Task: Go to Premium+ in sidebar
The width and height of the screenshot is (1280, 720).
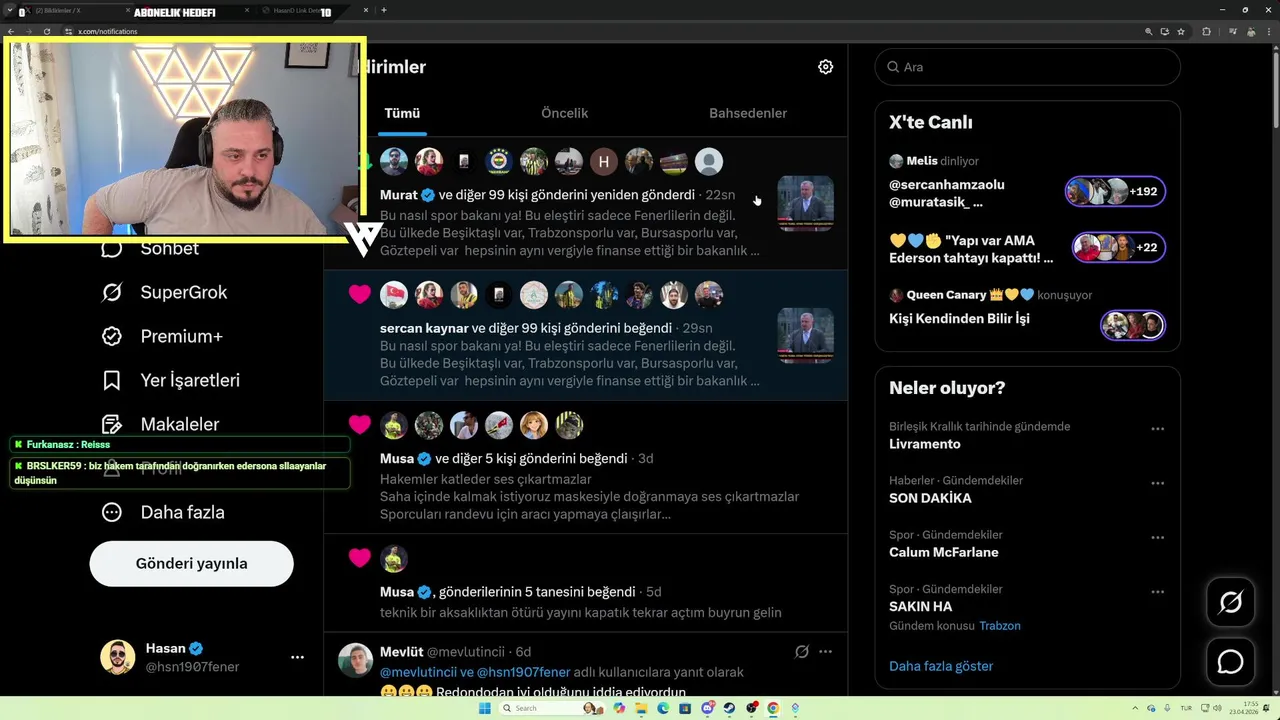Action: 161,336
